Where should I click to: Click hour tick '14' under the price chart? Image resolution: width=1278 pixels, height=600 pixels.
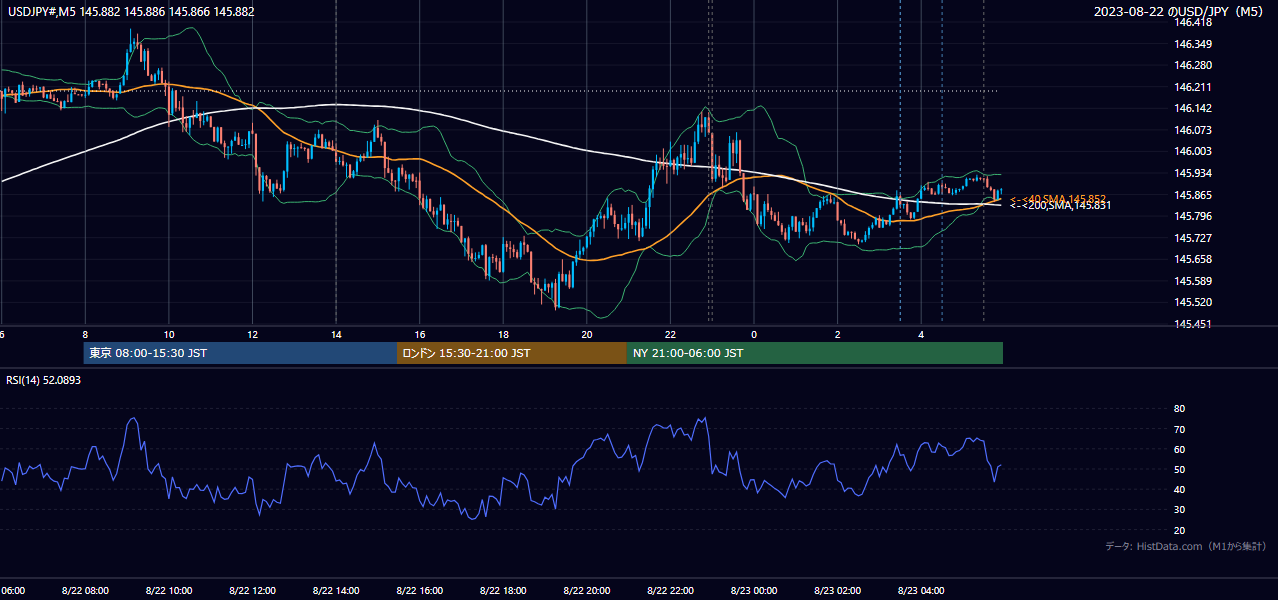click(336, 334)
